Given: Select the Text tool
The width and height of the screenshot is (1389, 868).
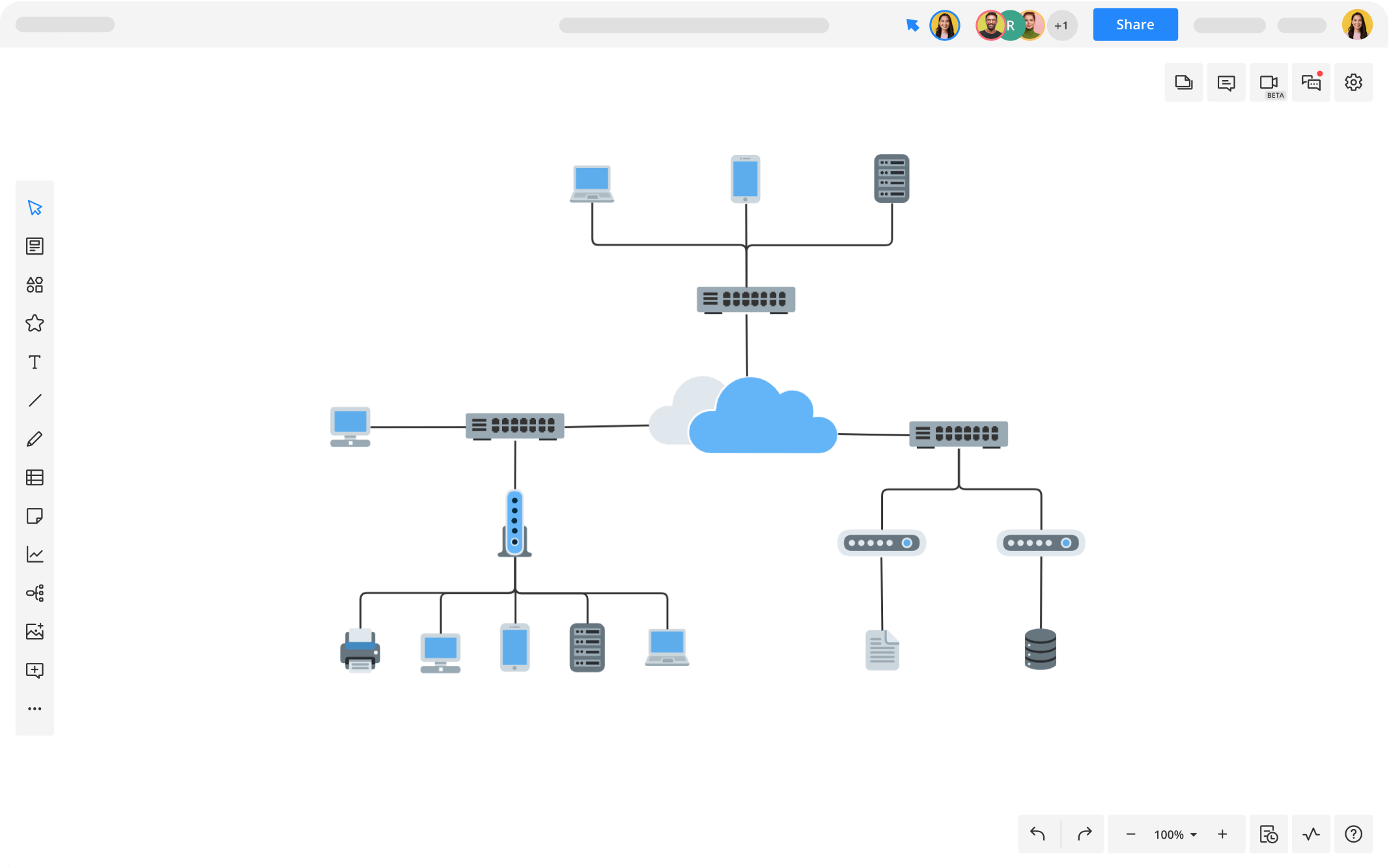Looking at the screenshot, I should click(x=35, y=362).
